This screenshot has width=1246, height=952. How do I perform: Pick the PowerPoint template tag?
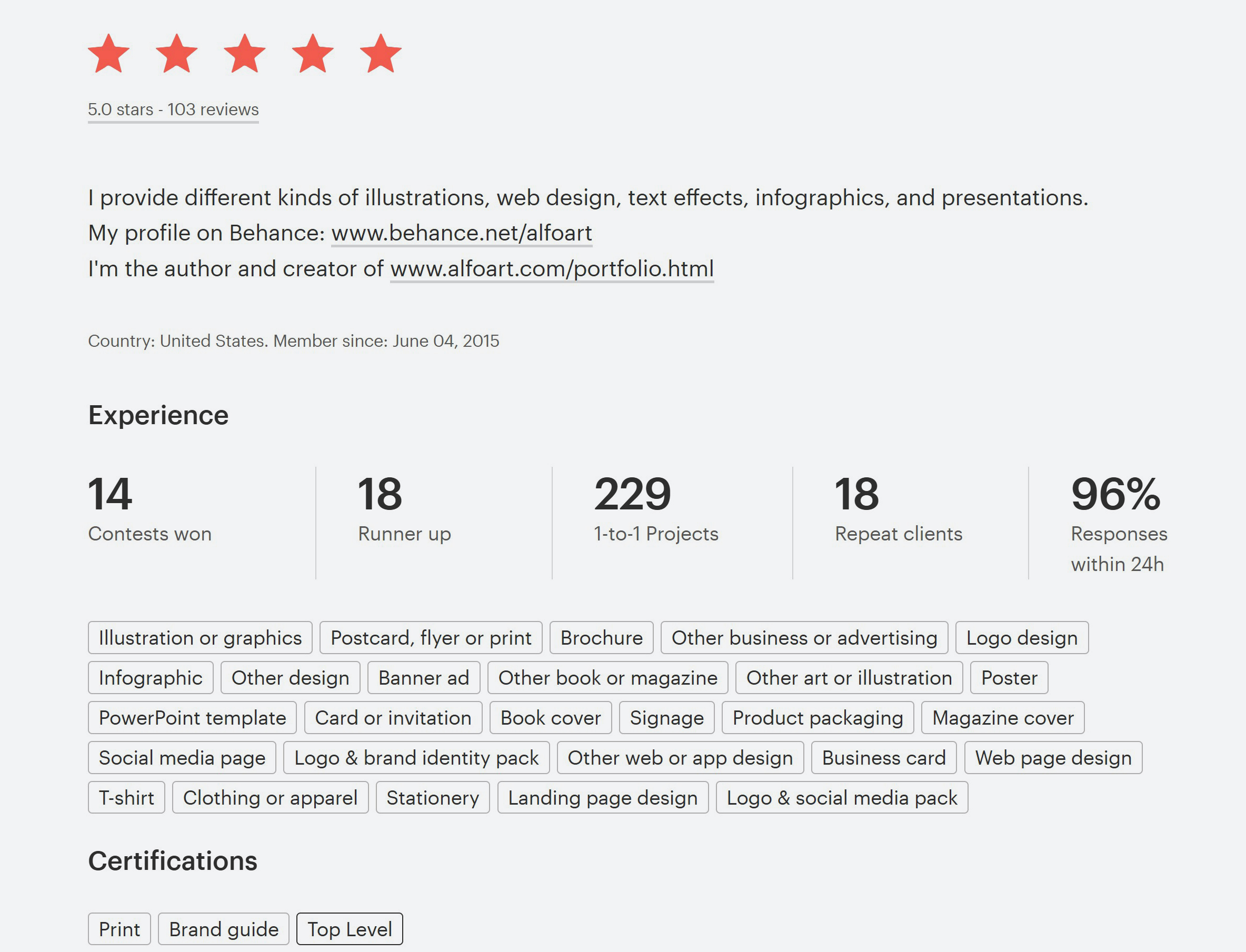(192, 718)
